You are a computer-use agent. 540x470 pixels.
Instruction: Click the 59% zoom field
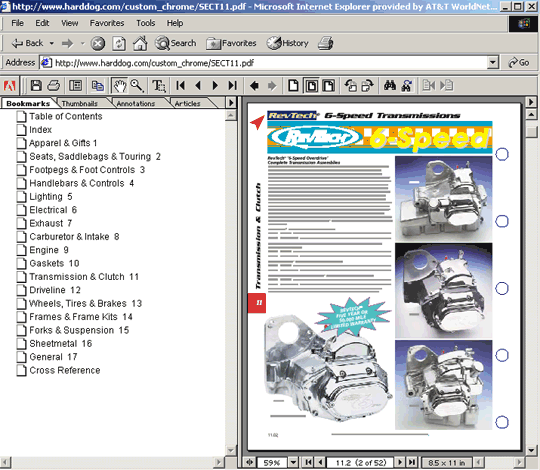tap(272, 462)
